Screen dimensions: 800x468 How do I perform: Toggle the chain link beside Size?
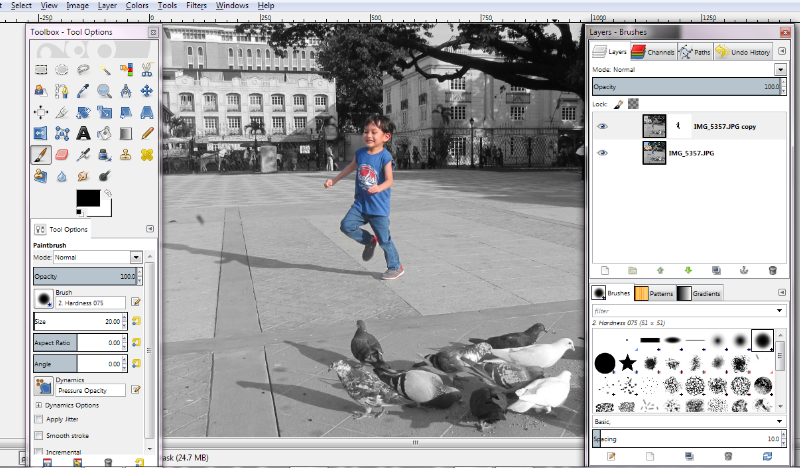tap(136, 321)
